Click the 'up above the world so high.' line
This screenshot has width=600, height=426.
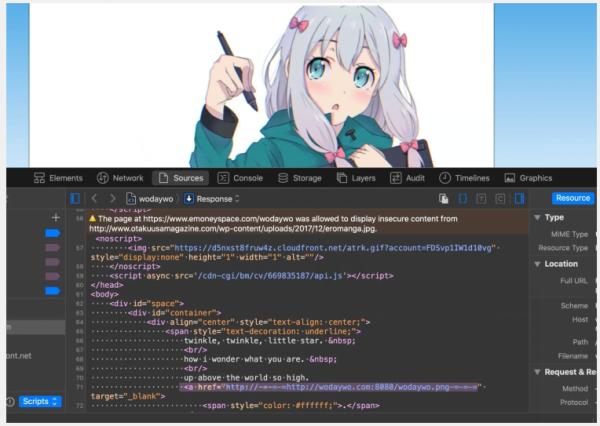click(x=246, y=378)
